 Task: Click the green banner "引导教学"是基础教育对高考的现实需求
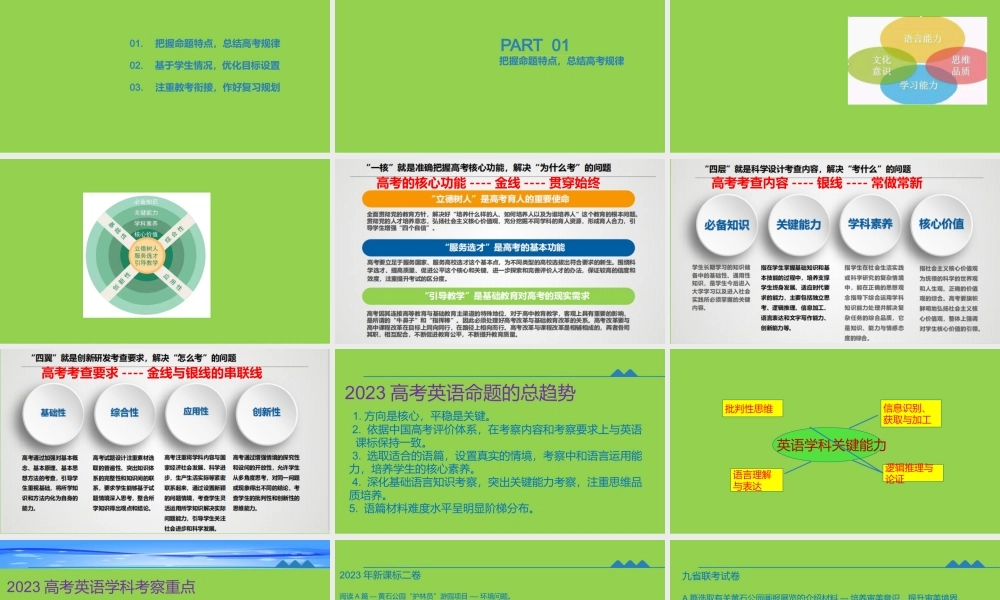click(498, 296)
